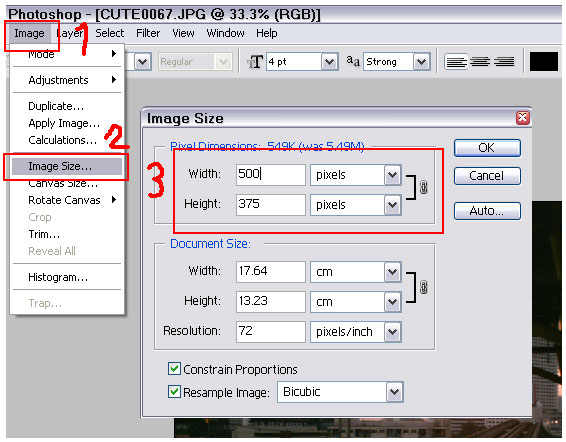Click Cancel in Image Size dialog
566x442 pixels.
(487, 176)
